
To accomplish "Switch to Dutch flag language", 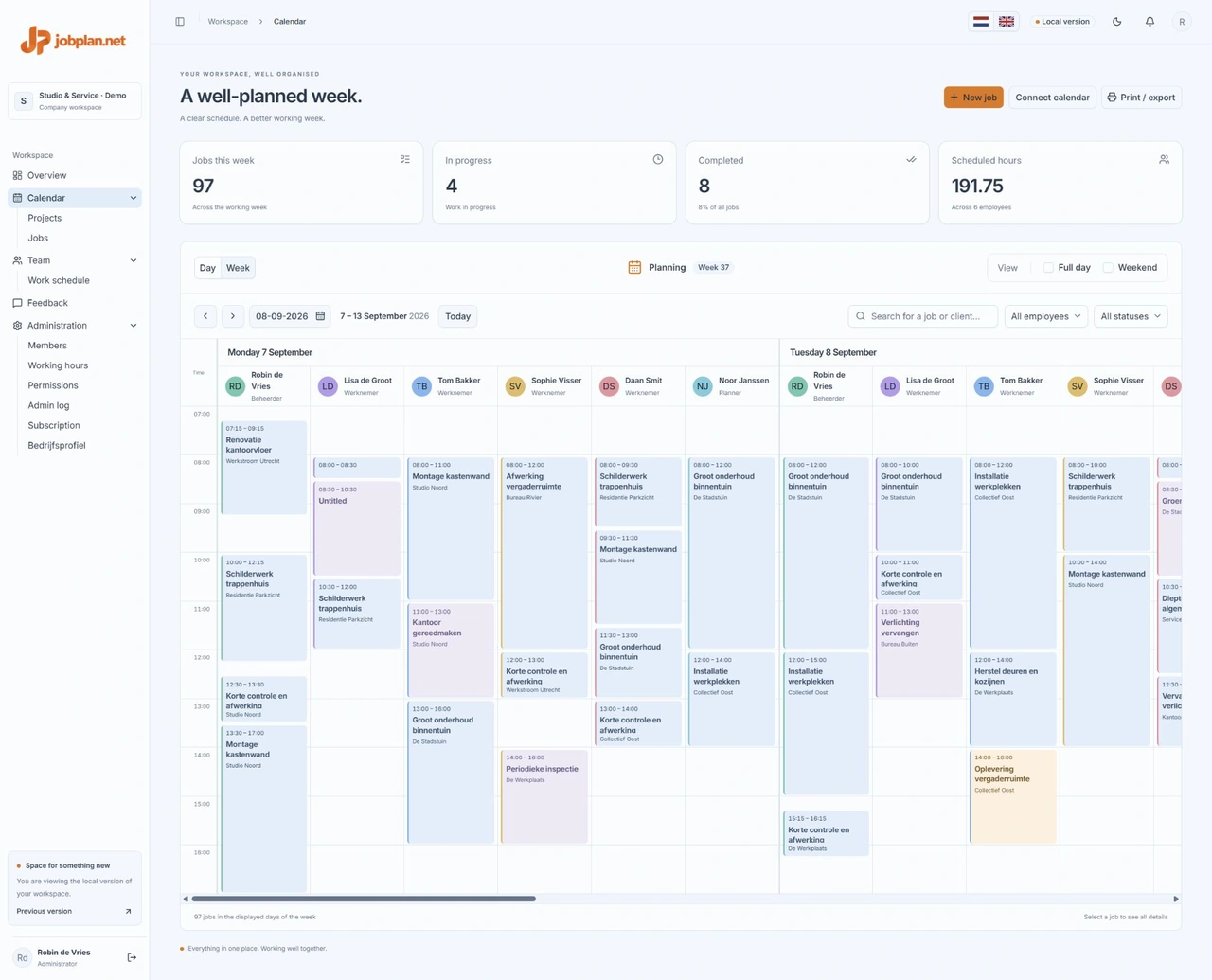I will tap(981, 21).
